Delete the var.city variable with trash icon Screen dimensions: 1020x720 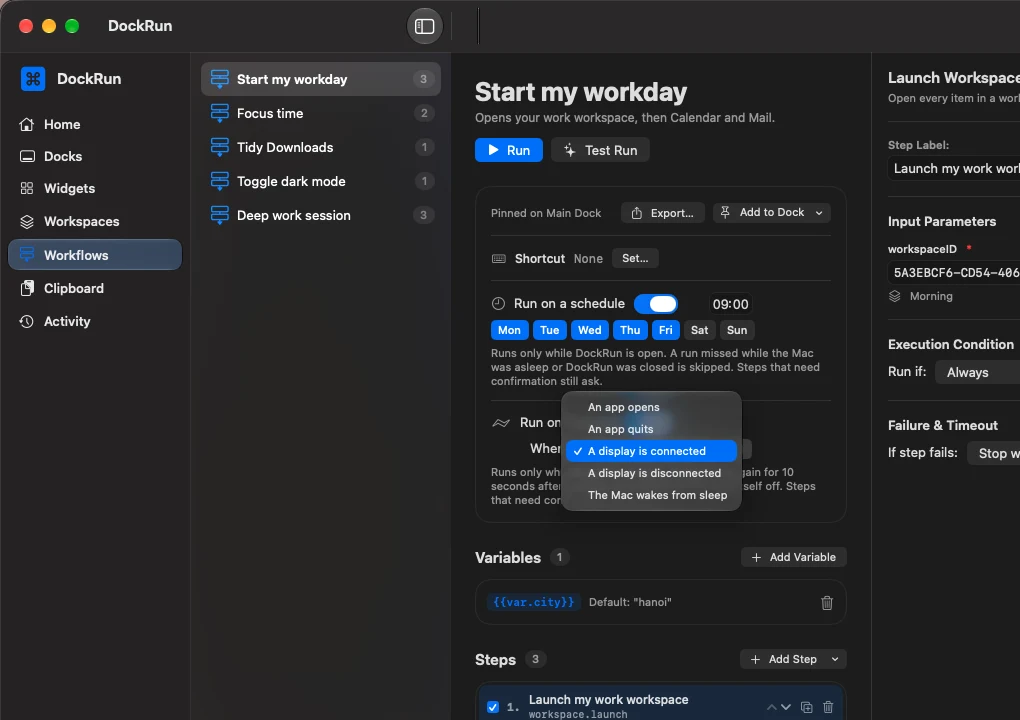[x=827, y=603]
